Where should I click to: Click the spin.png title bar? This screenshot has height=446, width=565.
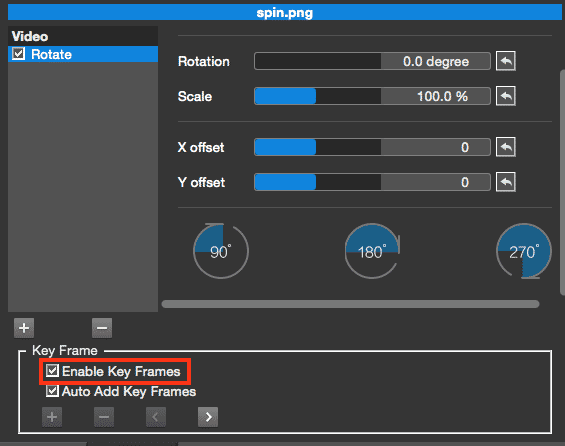click(285, 13)
